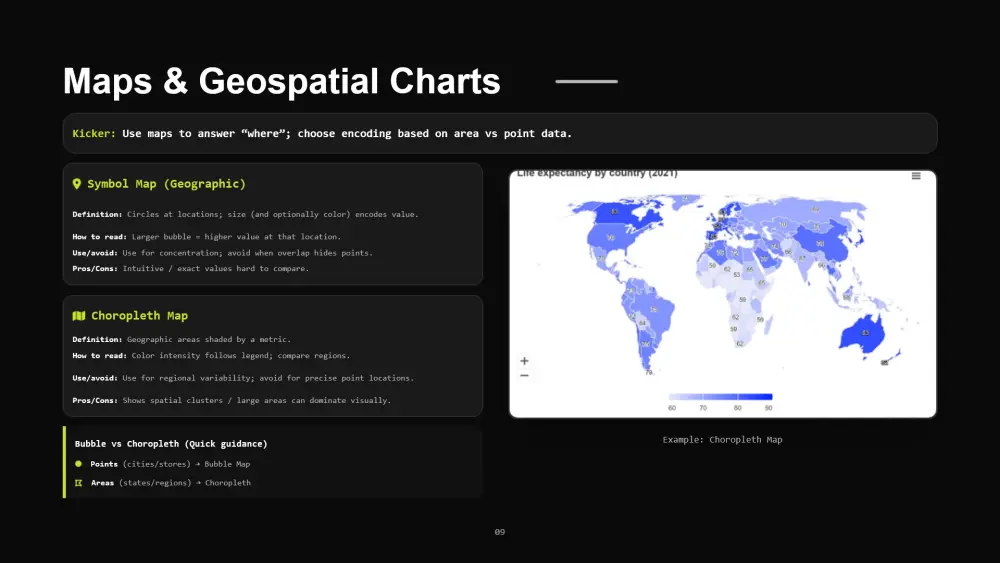Viewport: 1000px width, 563px height.
Task: Zoom in the map with plus button
Action: (524, 360)
